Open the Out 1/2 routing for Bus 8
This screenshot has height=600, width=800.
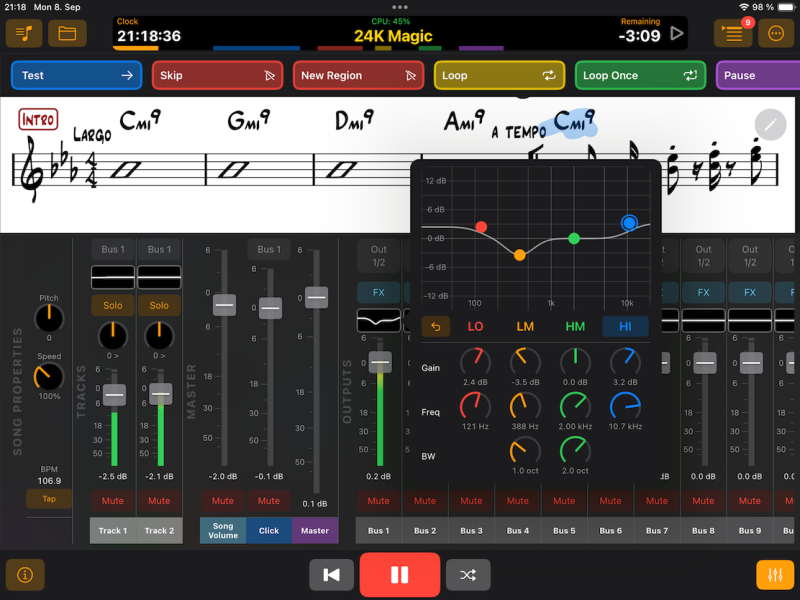coord(704,256)
